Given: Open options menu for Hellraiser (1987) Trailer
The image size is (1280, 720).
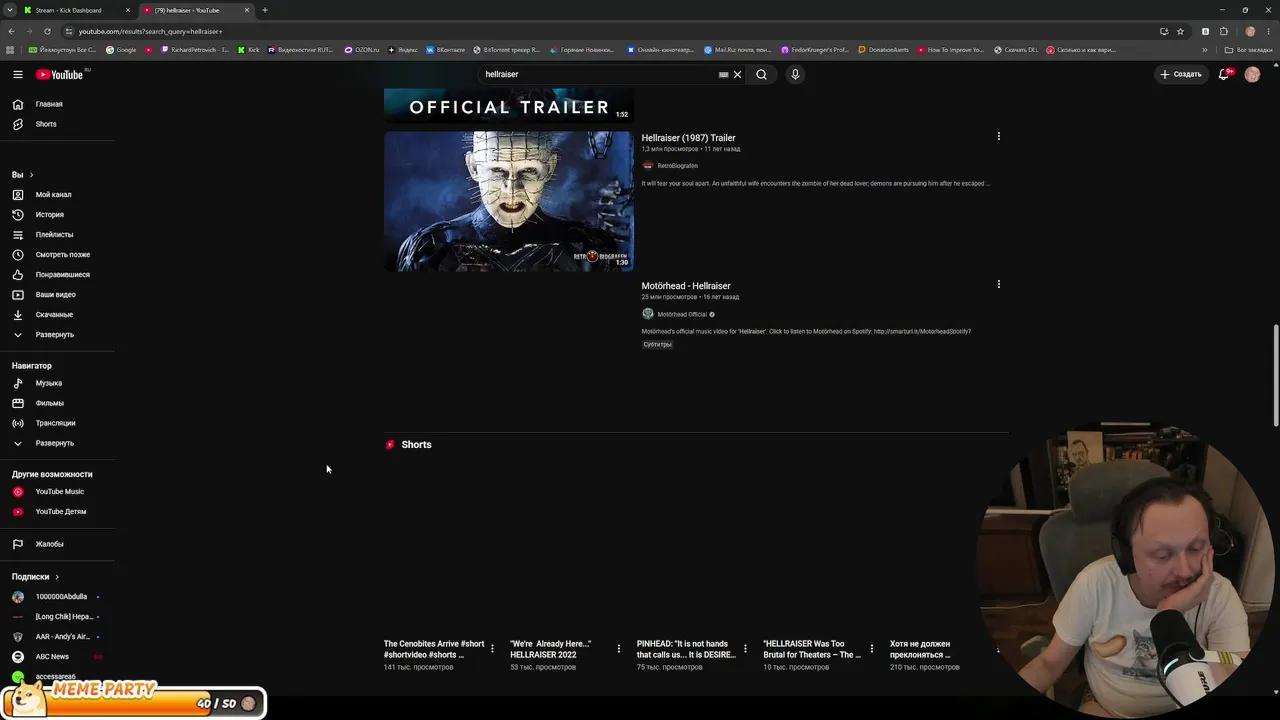Looking at the screenshot, I should pos(998,136).
